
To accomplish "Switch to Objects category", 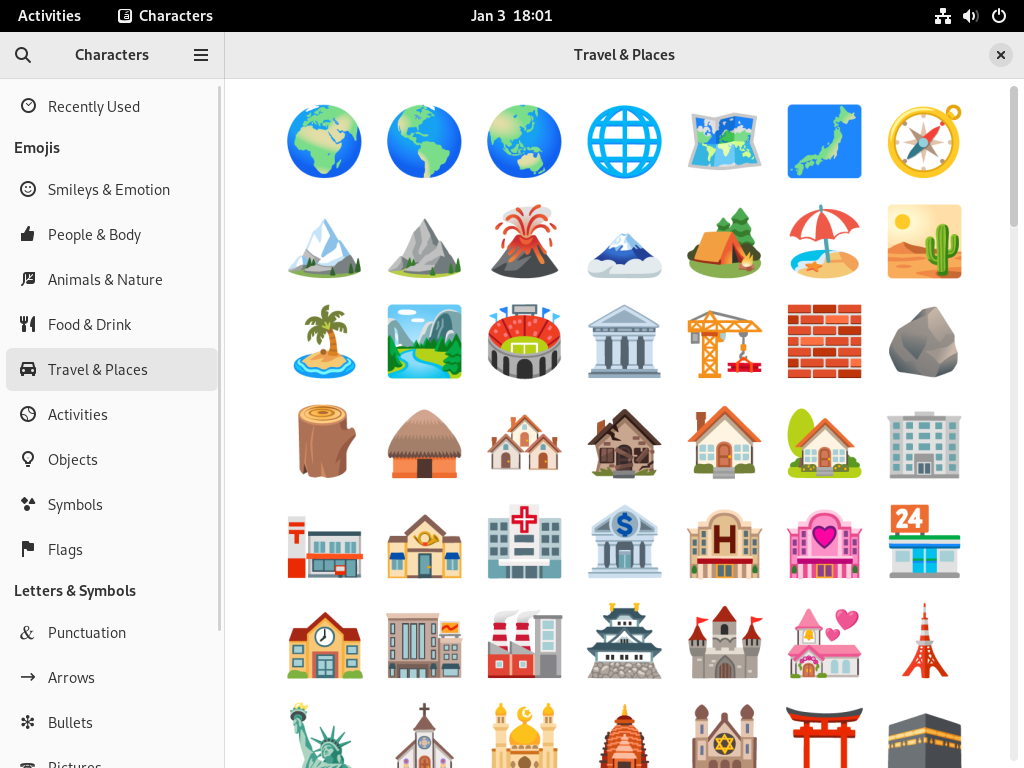I will pyautogui.click(x=112, y=460).
